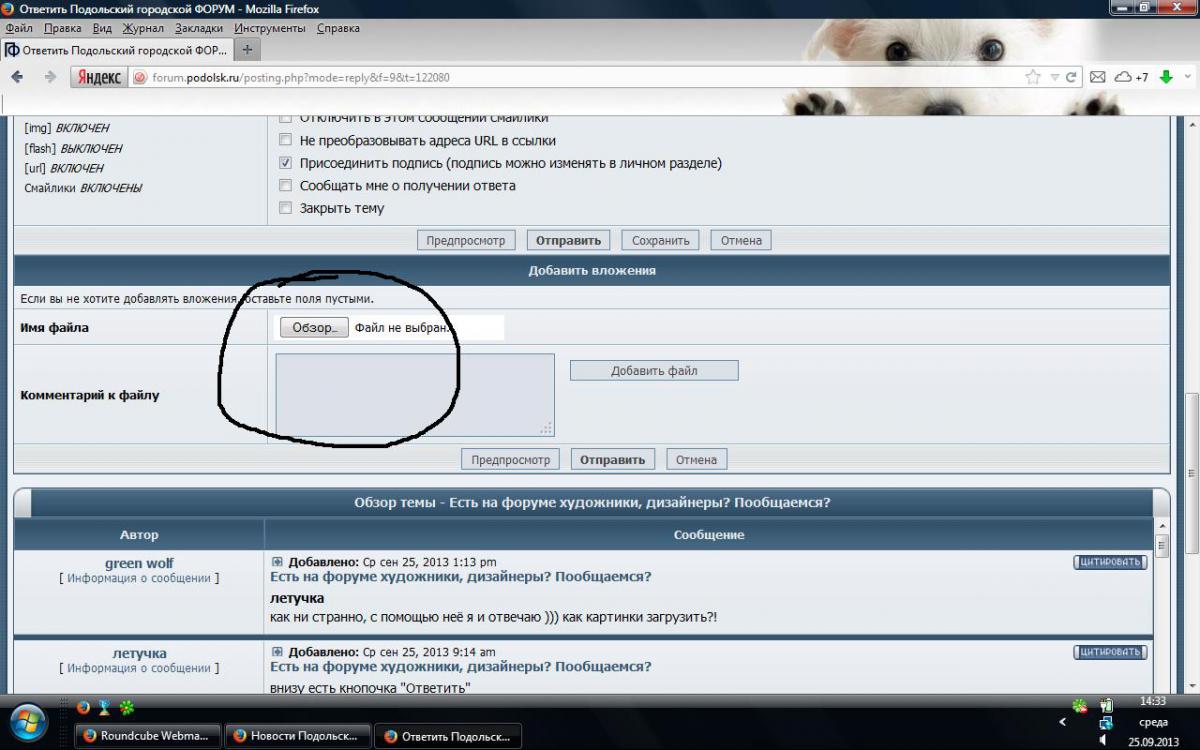1200x750 pixels.
Task: Show hidden system tray icons arrow
Action: pyautogui.click(x=1062, y=722)
